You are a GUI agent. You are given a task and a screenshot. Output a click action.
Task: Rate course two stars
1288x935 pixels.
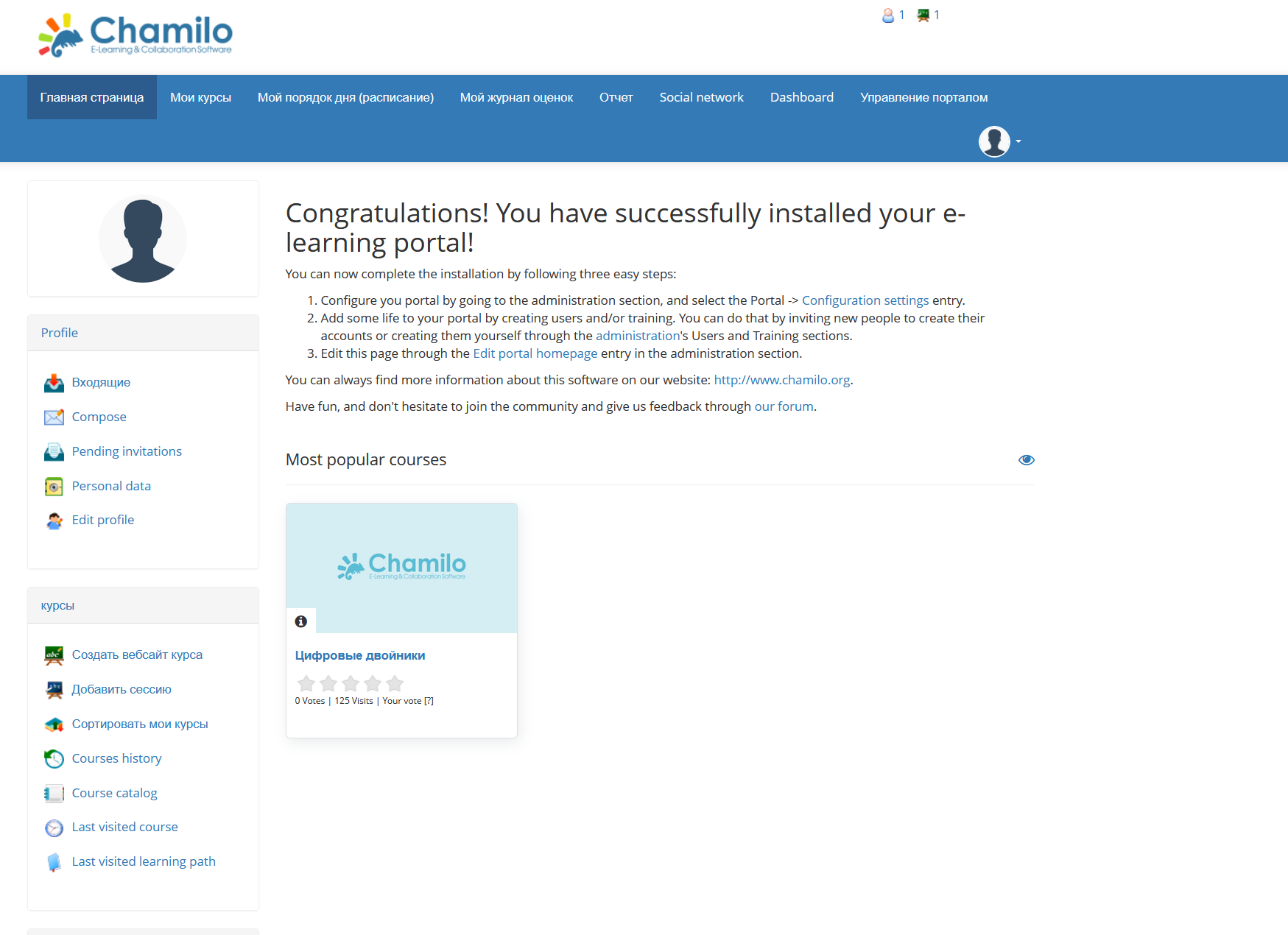[x=328, y=683]
